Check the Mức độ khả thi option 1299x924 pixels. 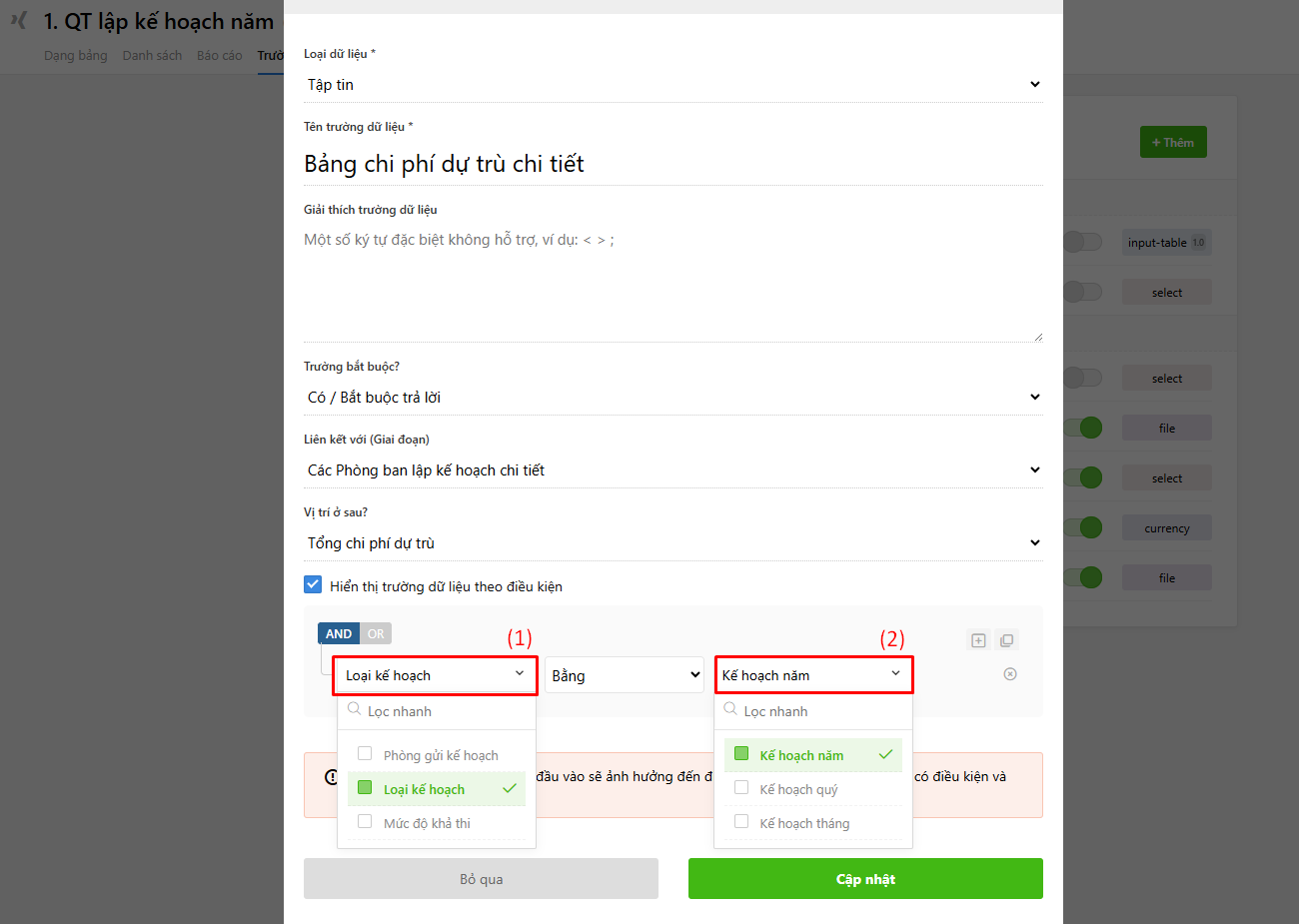tap(365, 822)
